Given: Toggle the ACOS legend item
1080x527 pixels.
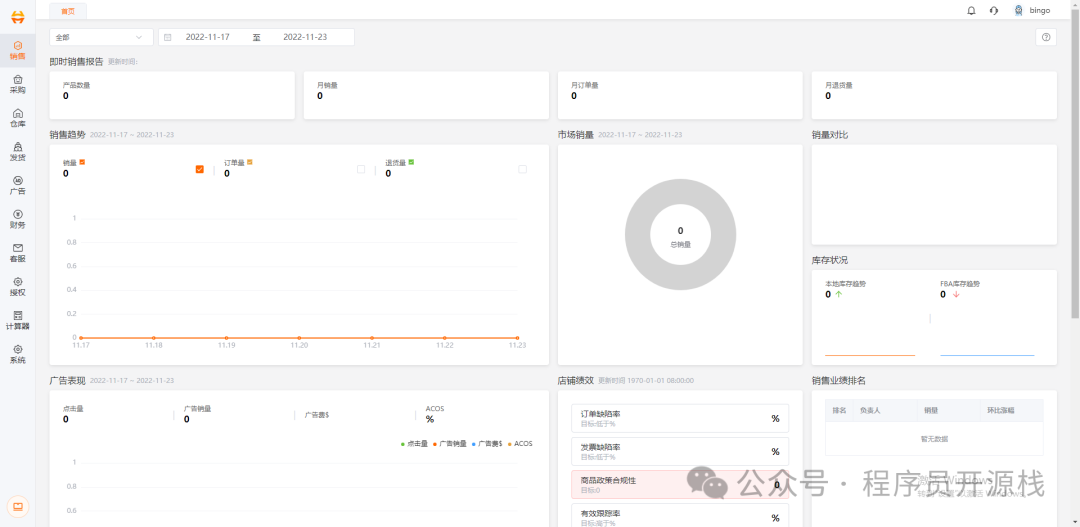Looking at the screenshot, I should point(520,444).
